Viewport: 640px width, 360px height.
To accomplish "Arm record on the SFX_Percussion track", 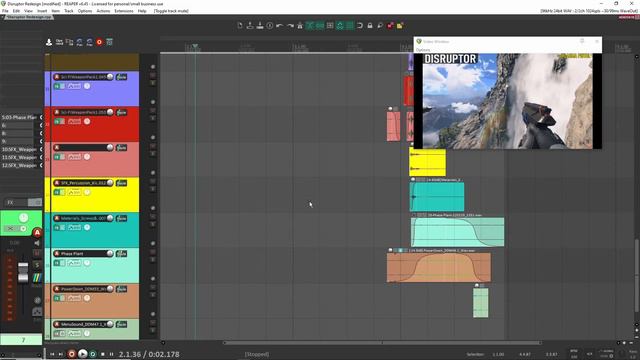I will point(57,183).
